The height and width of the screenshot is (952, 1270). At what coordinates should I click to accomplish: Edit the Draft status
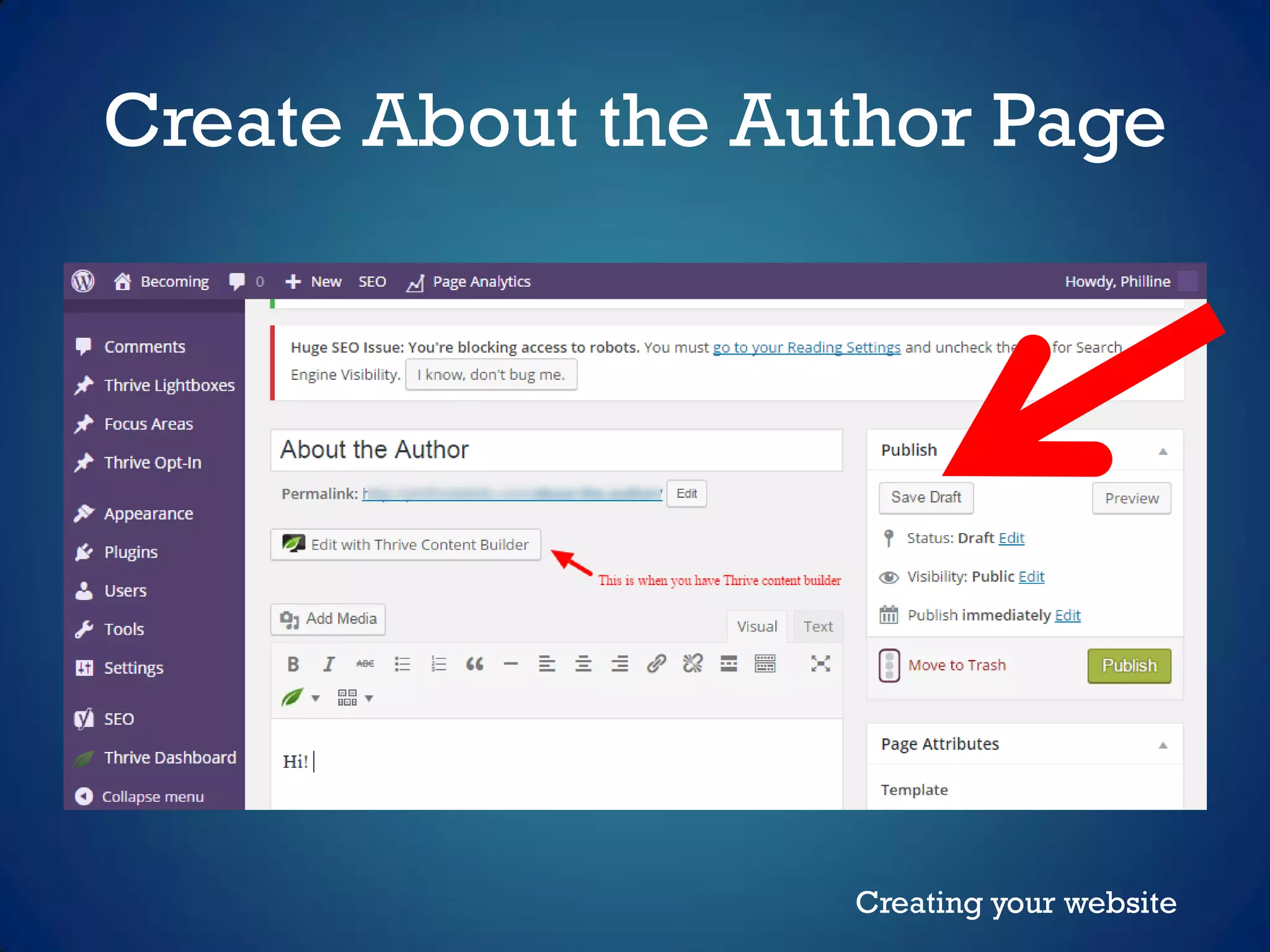[1011, 538]
